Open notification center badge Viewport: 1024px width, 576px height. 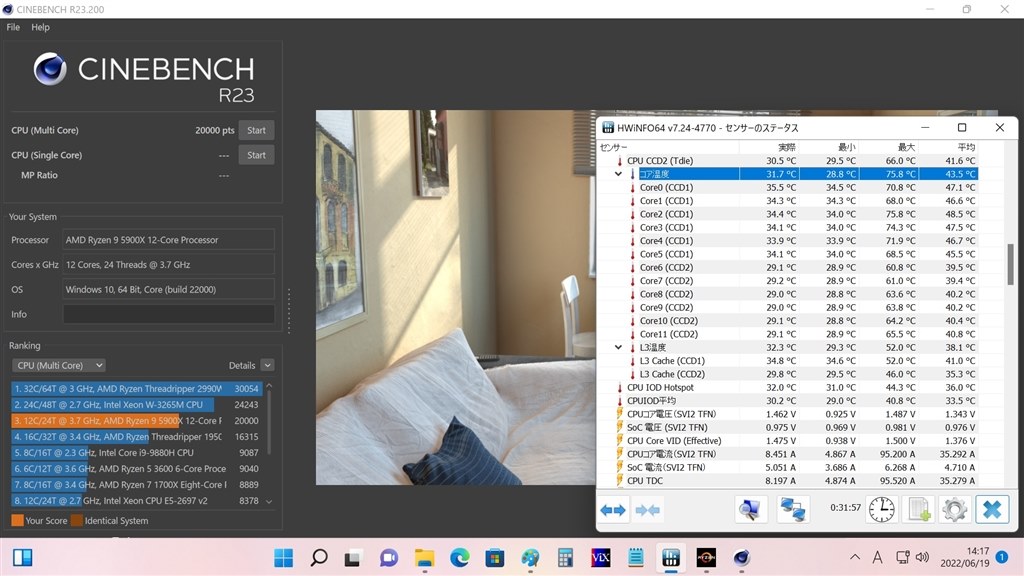coord(1002,557)
